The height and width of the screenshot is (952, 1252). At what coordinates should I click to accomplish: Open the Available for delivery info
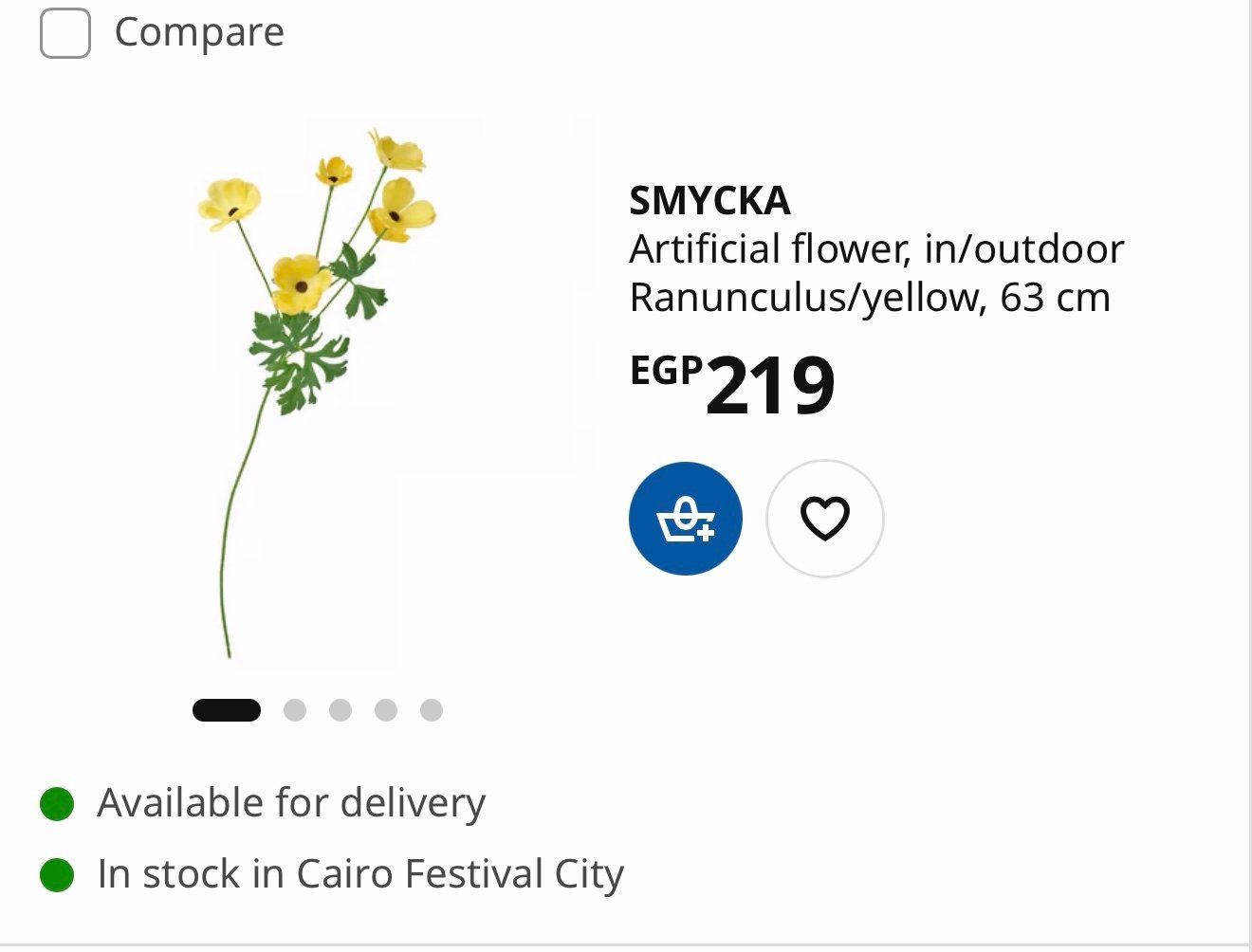coord(291,803)
